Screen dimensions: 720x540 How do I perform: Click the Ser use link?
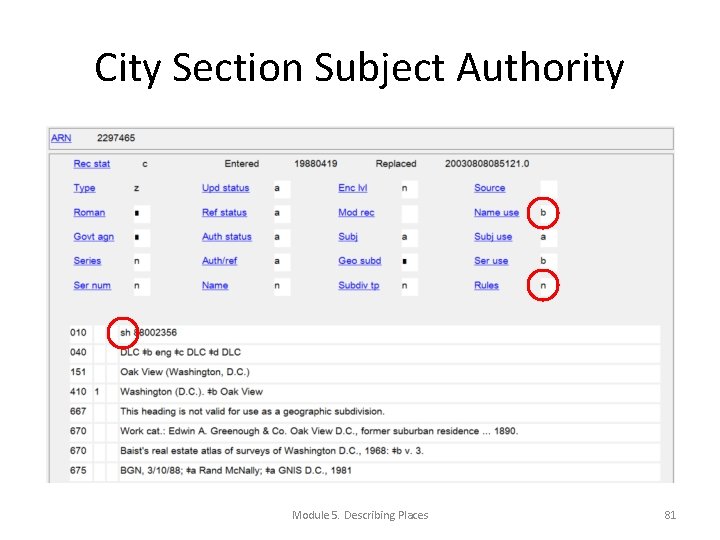pyautogui.click(x=491, y=261)
